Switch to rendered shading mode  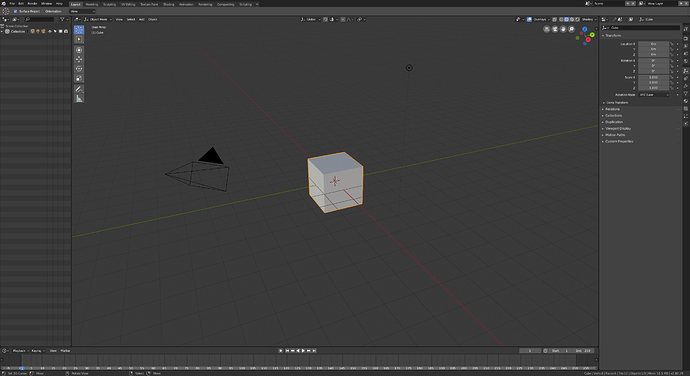coord(577,19)
